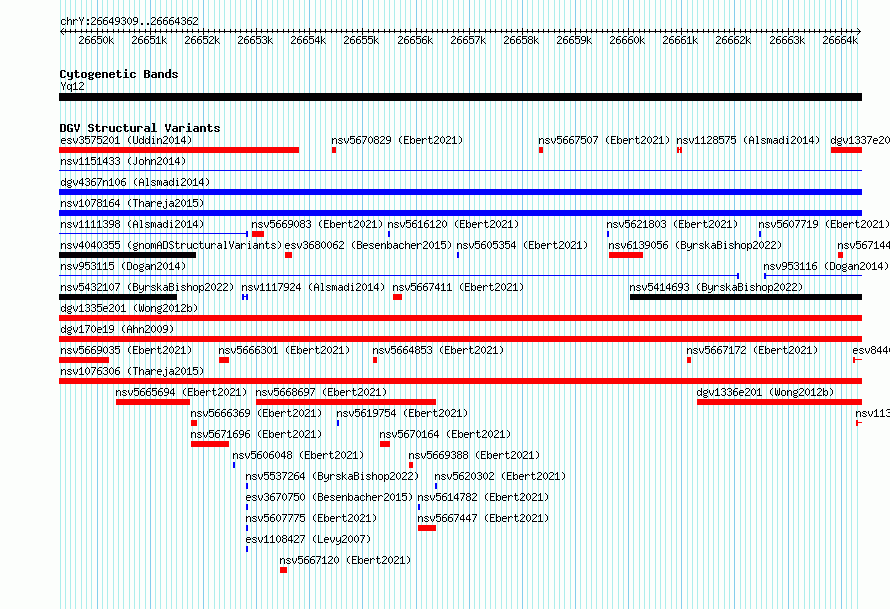Open nsv4040355 (gnomADStructuralVariants) entry

point(171,245)
